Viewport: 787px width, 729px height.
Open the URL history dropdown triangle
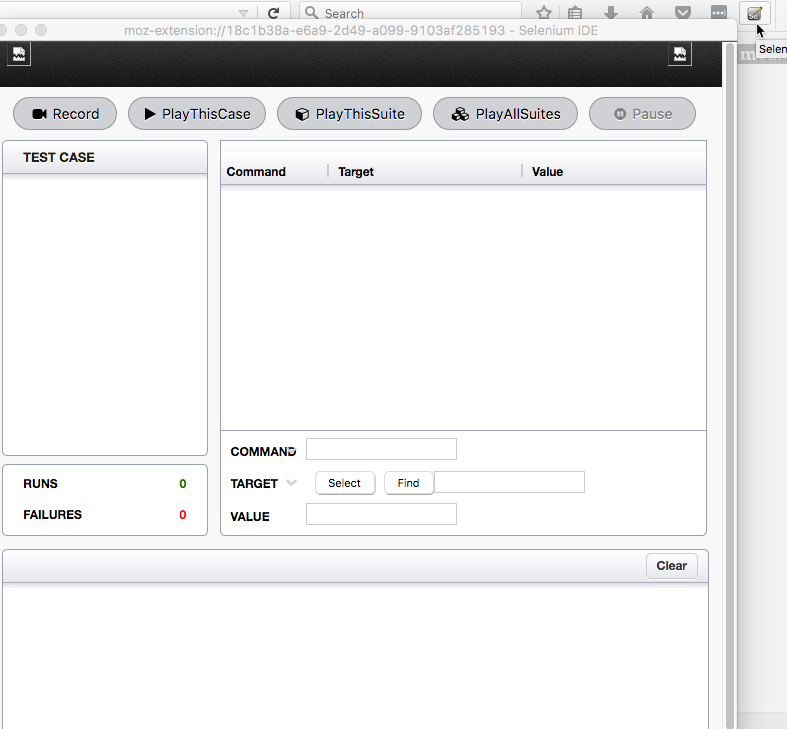(x=243, y=14)
